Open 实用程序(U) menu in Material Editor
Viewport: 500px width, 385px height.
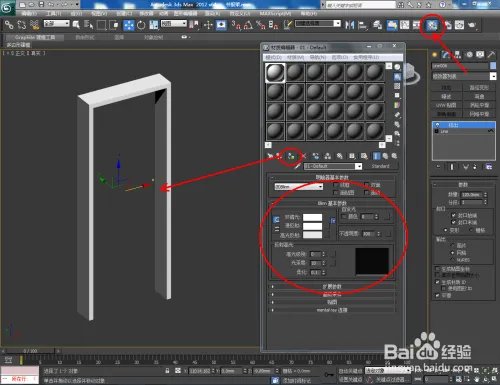click(x=366, y=57)
